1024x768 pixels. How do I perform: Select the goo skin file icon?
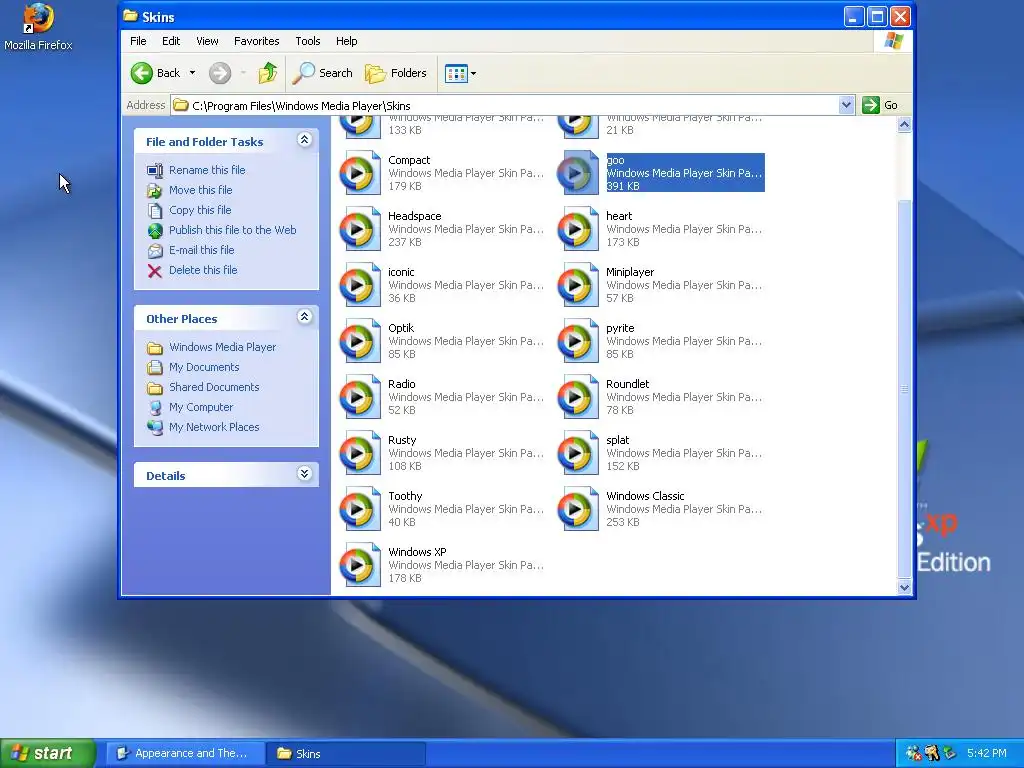[578, 173]
